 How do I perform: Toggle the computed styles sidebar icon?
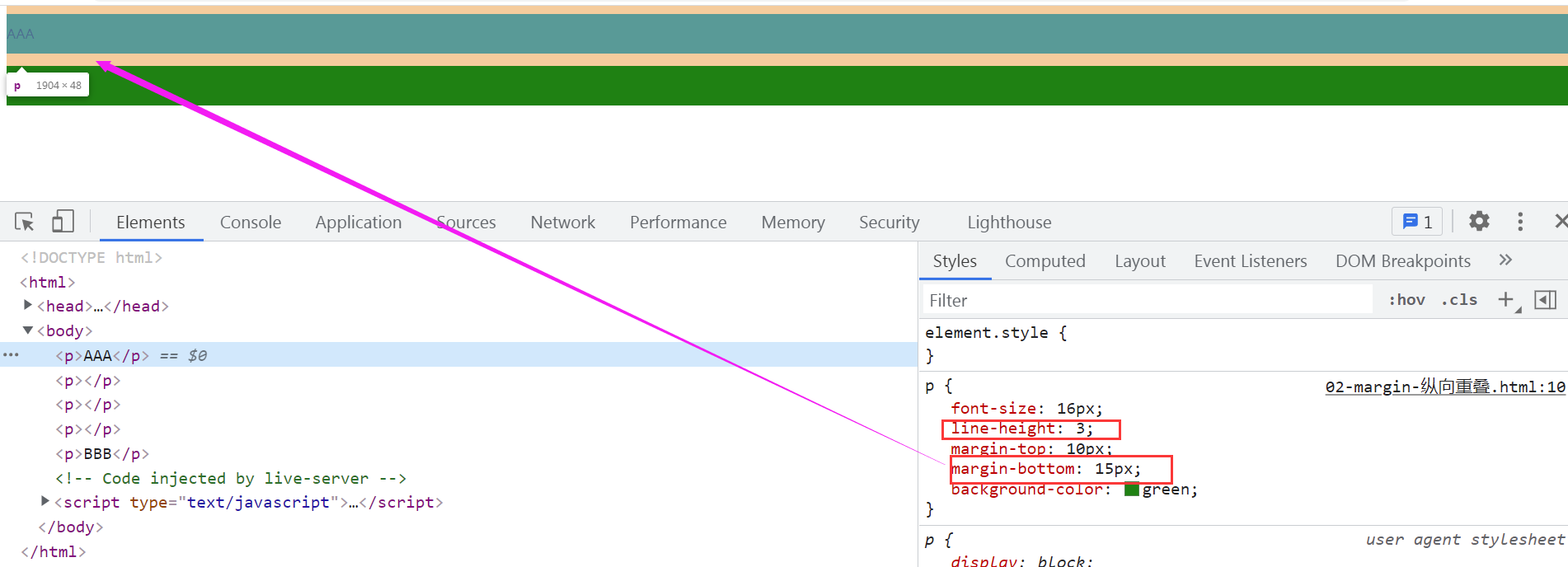1546,300
